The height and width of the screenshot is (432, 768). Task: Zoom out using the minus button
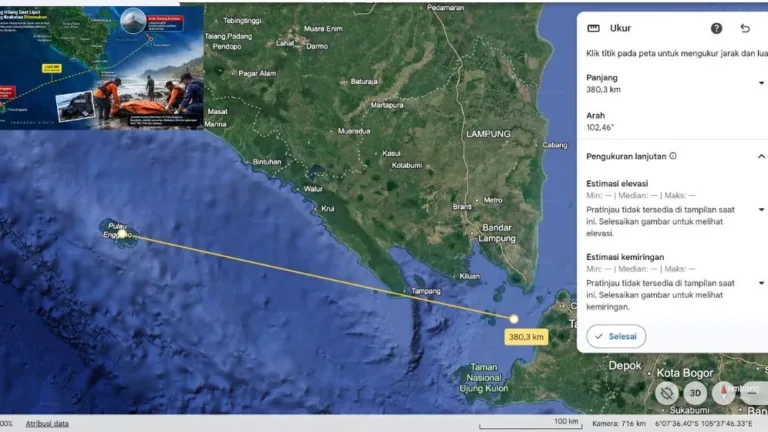click(x=753, y=393)
